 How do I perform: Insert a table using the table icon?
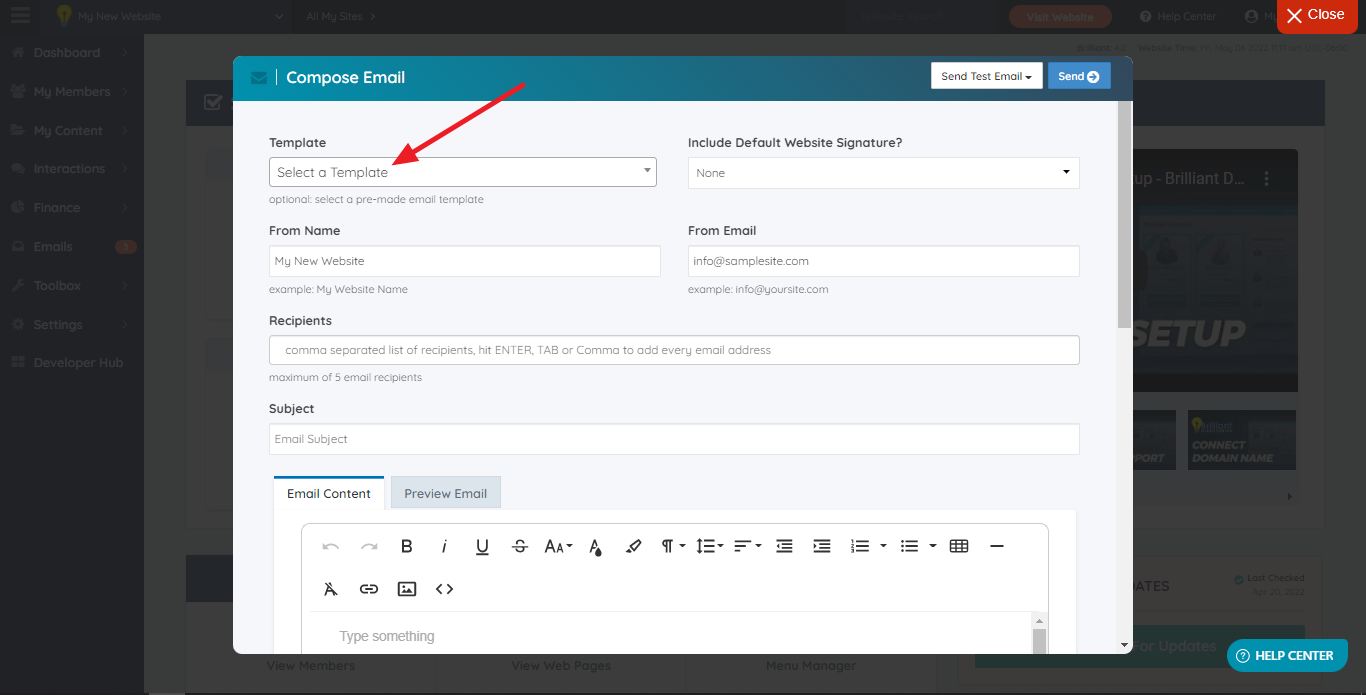pos(958,546)
